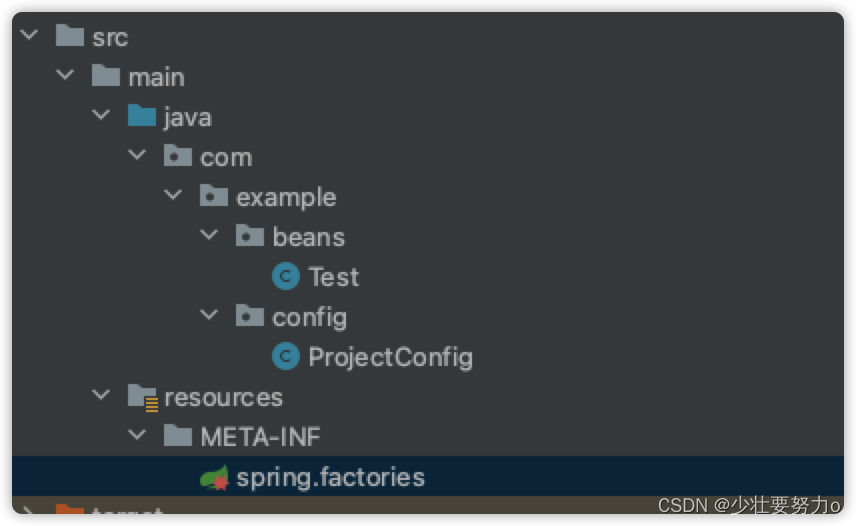Select the Test class file
This screenshot has height=526, width=856.
click(333, 277)
